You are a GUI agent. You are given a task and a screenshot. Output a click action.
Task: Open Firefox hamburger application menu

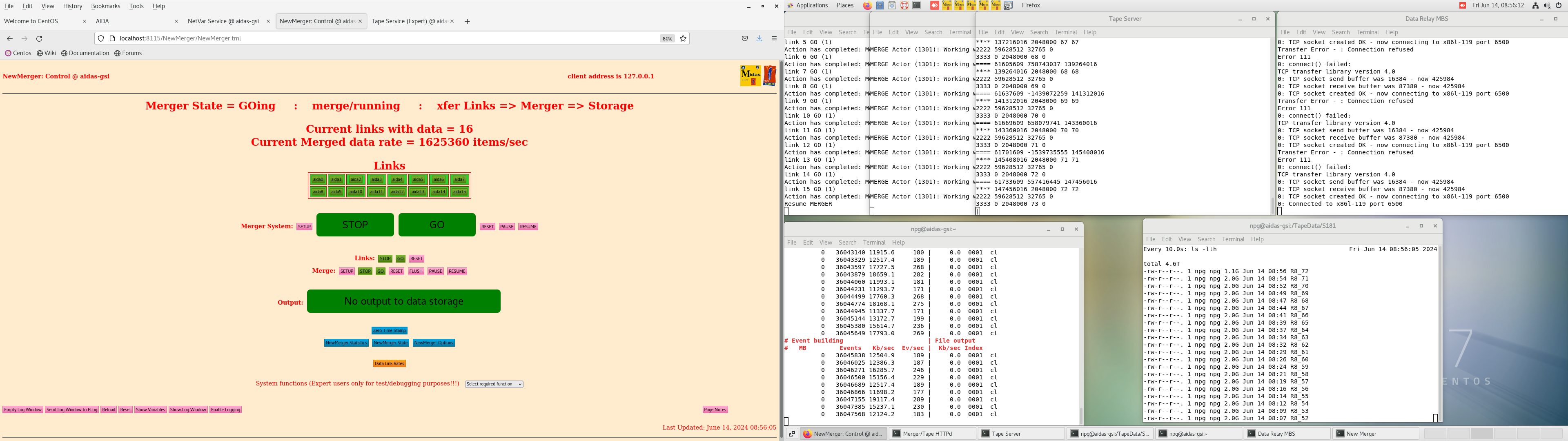pyautogui.click(x=774, y=38)
